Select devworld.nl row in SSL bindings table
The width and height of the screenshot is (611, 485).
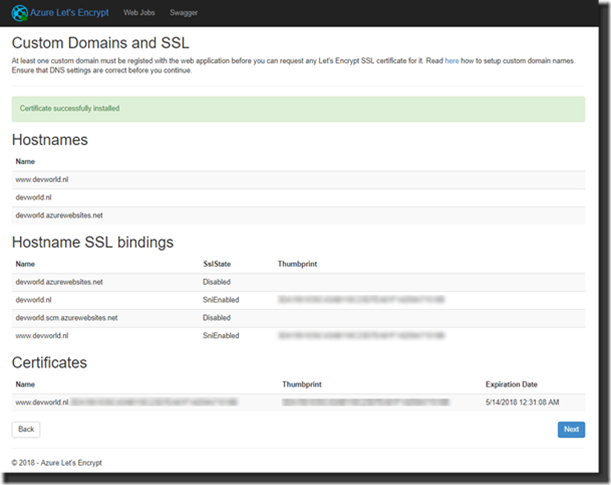coord(298,300)
